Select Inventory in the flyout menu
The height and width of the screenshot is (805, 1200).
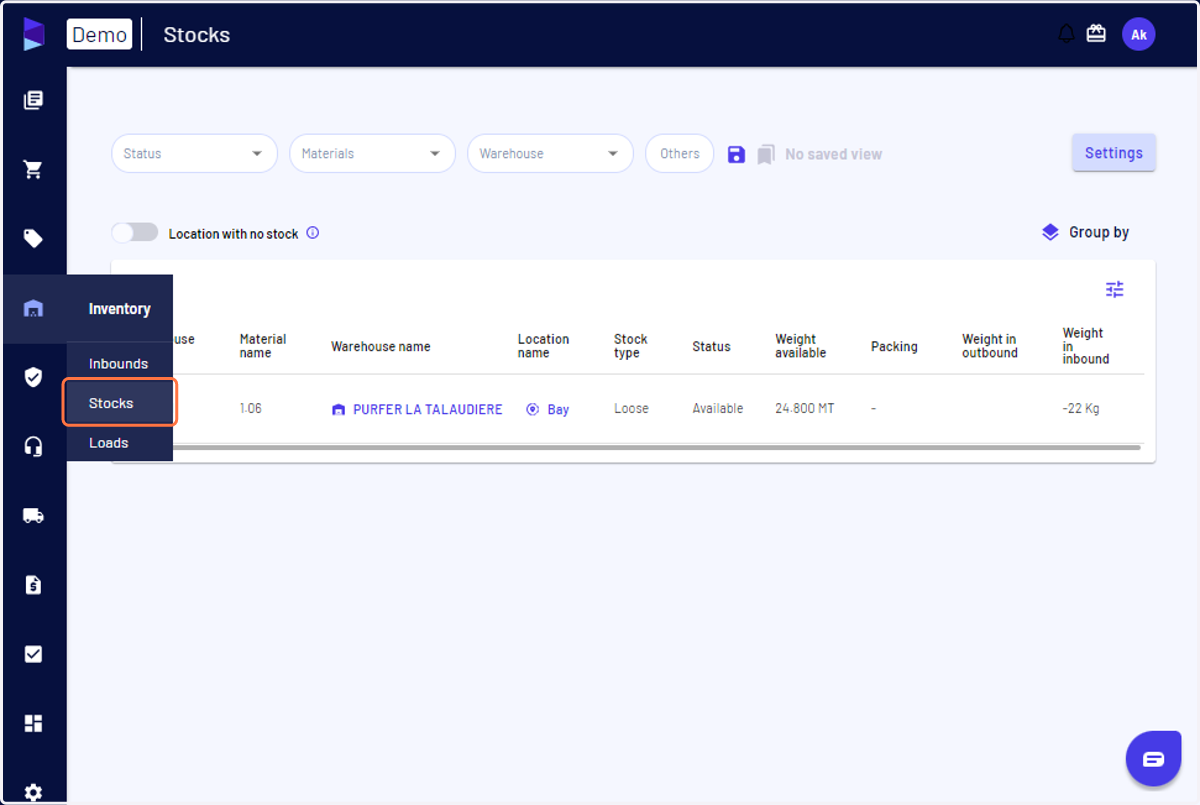[120, 309]
